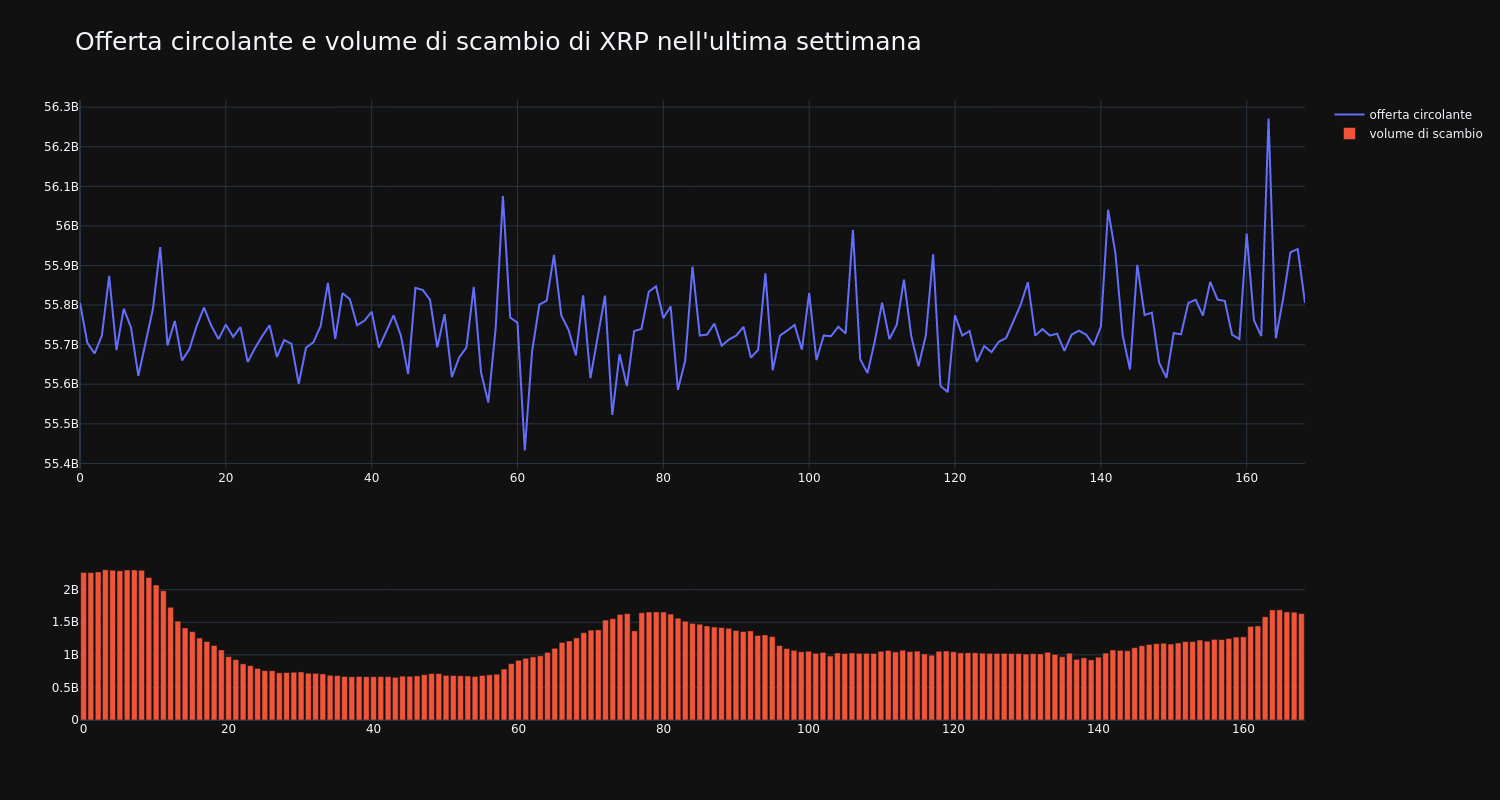
Task: Click x-axis tick 60 on the line chart
Action: [x=517, y=478]
